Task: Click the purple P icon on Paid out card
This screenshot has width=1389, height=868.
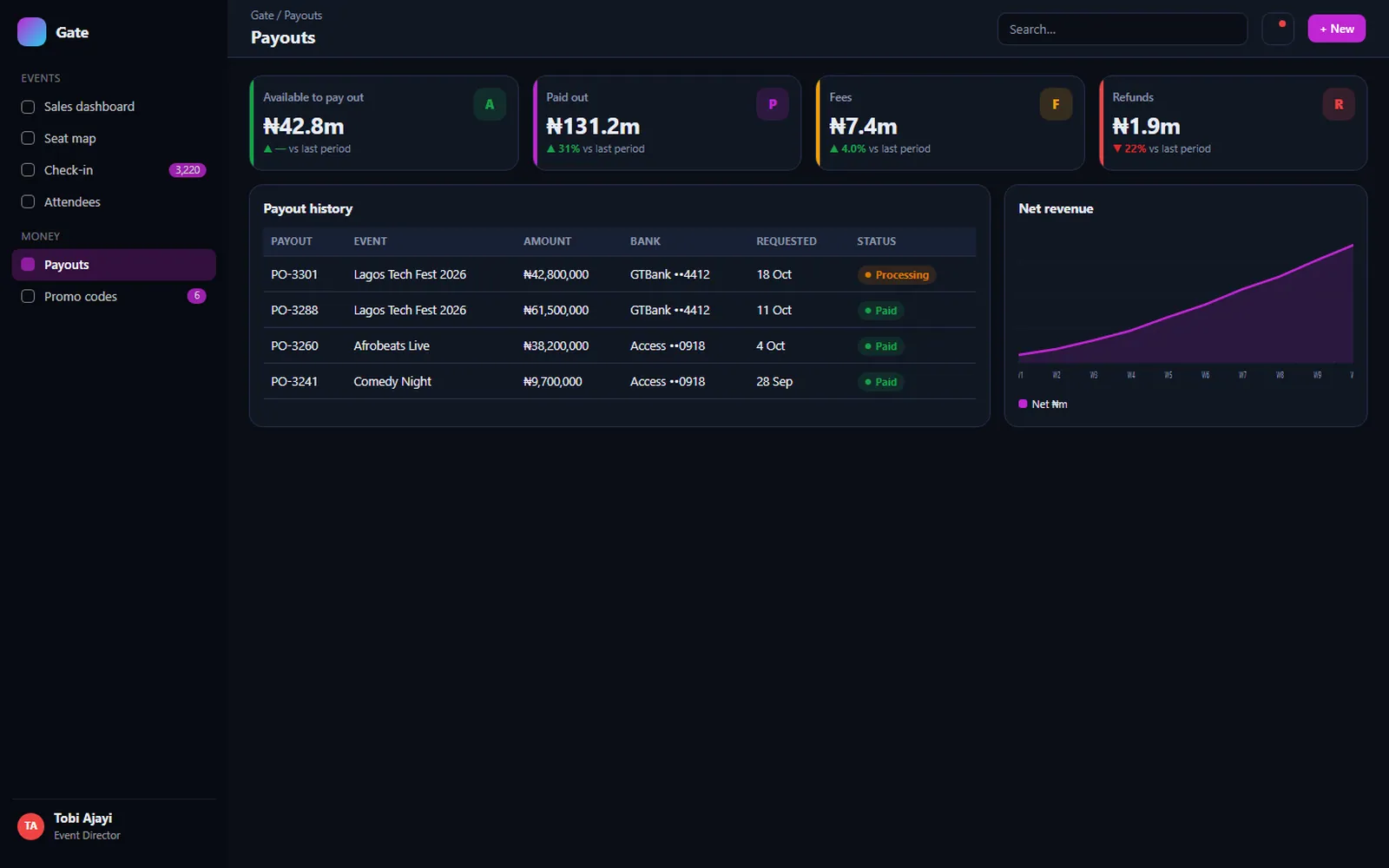Action: click(x=773, y=104)
